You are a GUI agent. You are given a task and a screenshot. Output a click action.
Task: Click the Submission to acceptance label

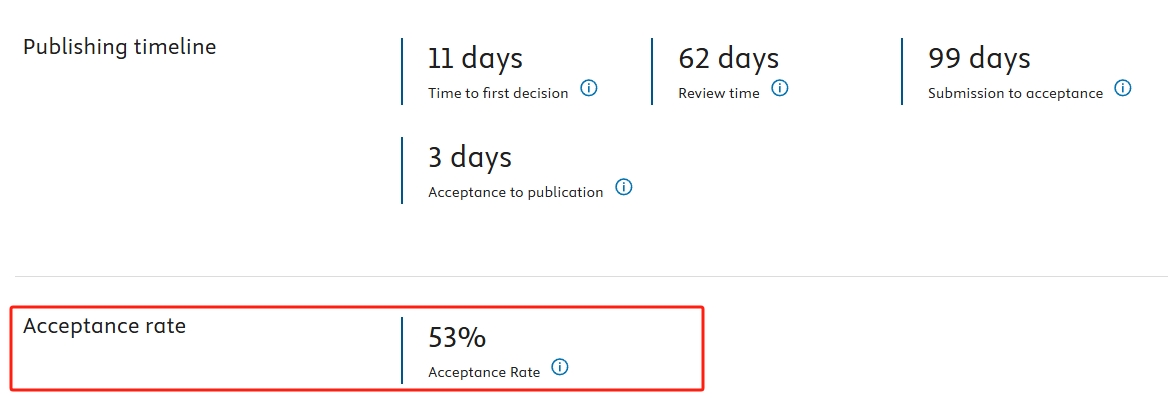[x=1015, y=93]
